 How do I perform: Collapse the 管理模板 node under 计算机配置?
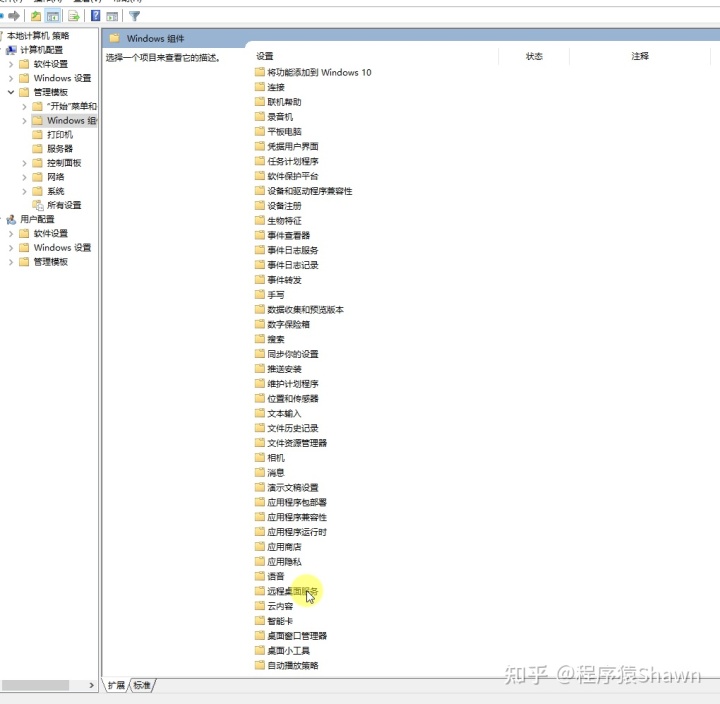pyautogui.click(x=11, y=92)
